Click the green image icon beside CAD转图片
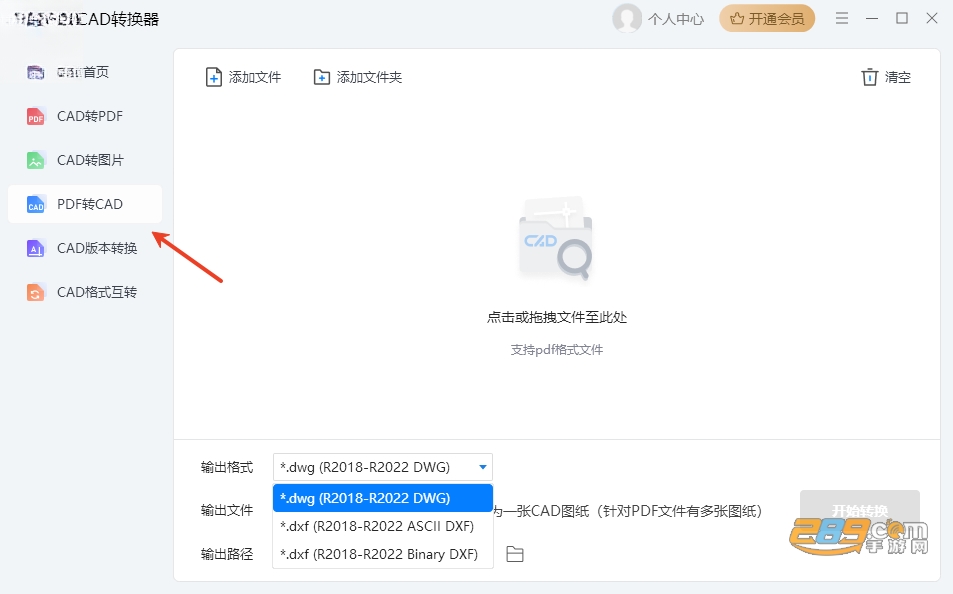Viewport: 953px width, 594px height. pos(36,160)
